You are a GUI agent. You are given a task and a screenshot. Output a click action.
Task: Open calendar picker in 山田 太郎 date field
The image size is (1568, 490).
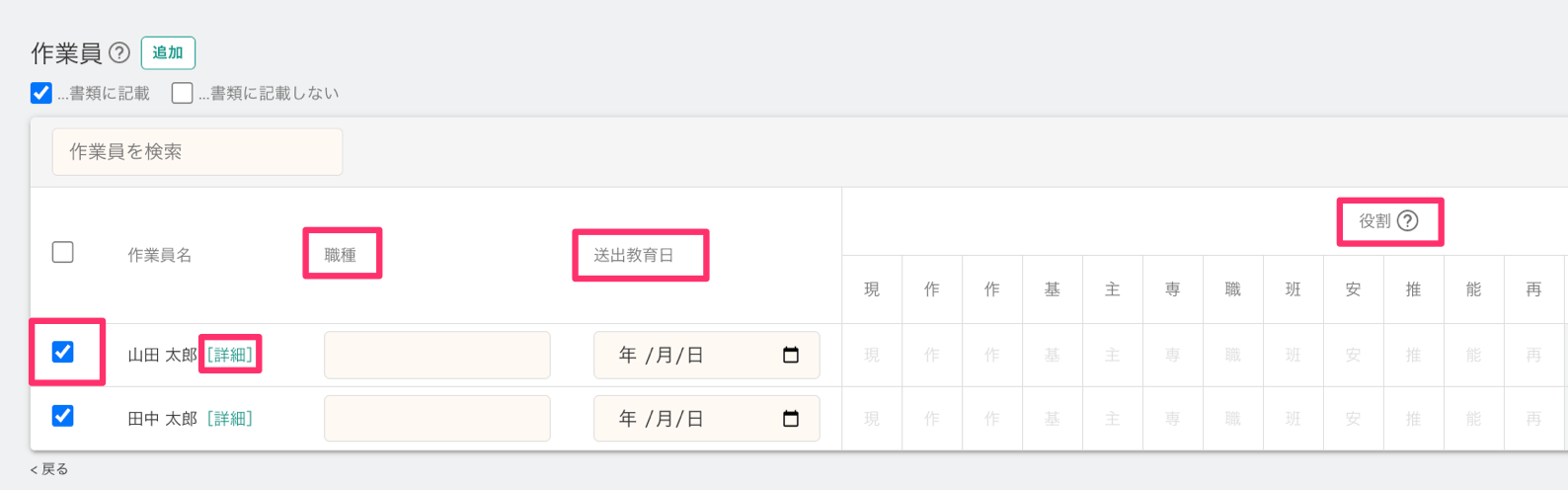pyautogui.click(x=791, y=356)
